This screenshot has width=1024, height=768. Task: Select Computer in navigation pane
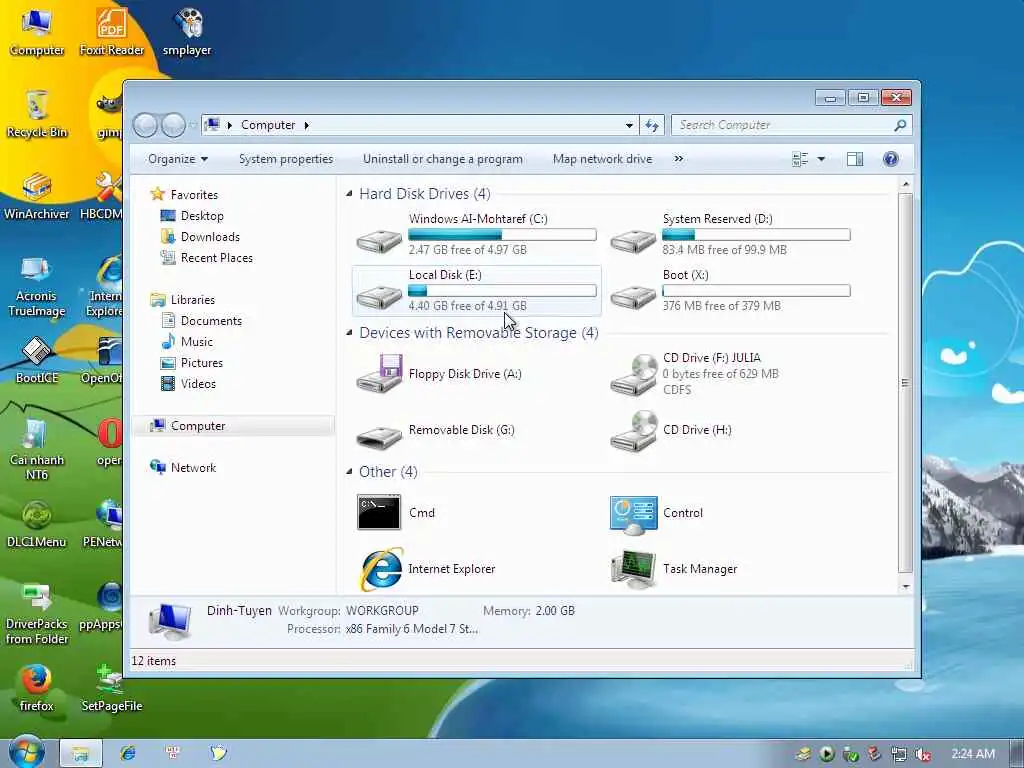[x=233, y=426]
